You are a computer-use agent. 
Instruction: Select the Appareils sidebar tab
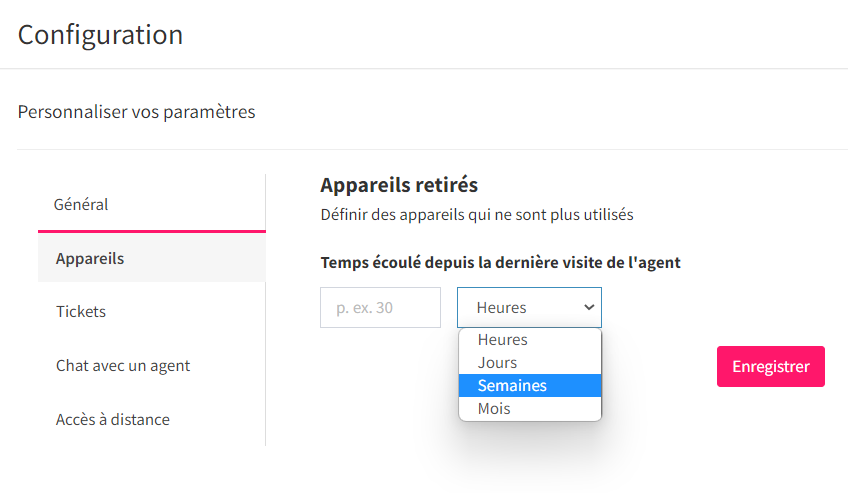point(151,258)
